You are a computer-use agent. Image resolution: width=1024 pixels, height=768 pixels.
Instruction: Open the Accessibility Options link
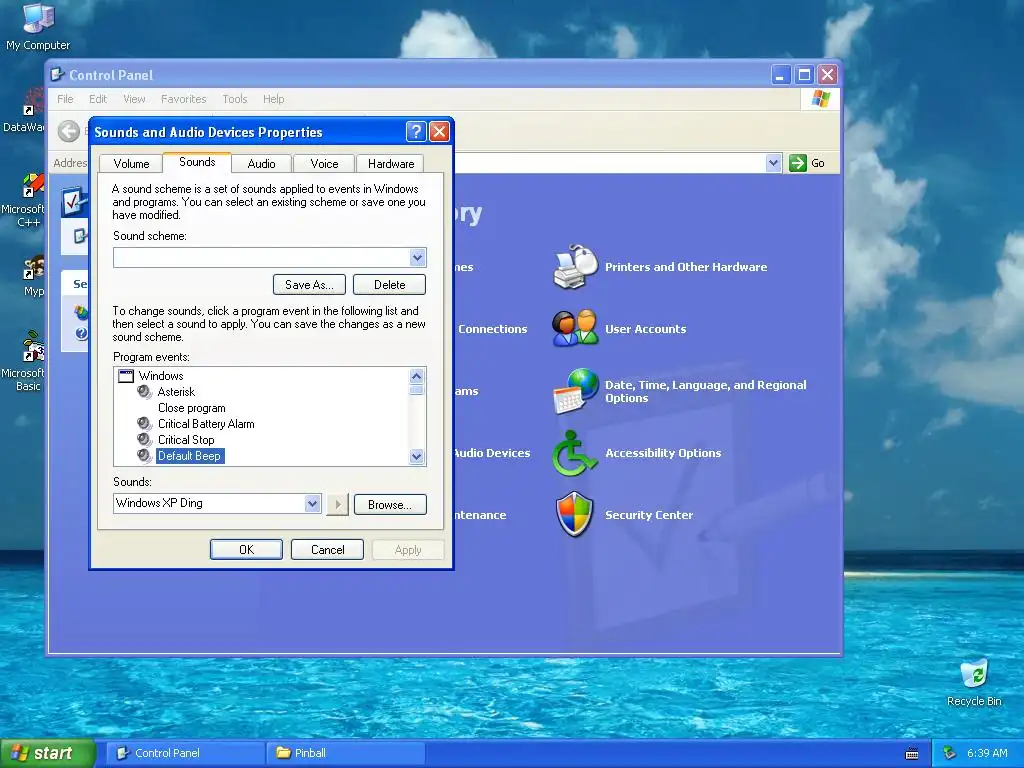point(663,453)
